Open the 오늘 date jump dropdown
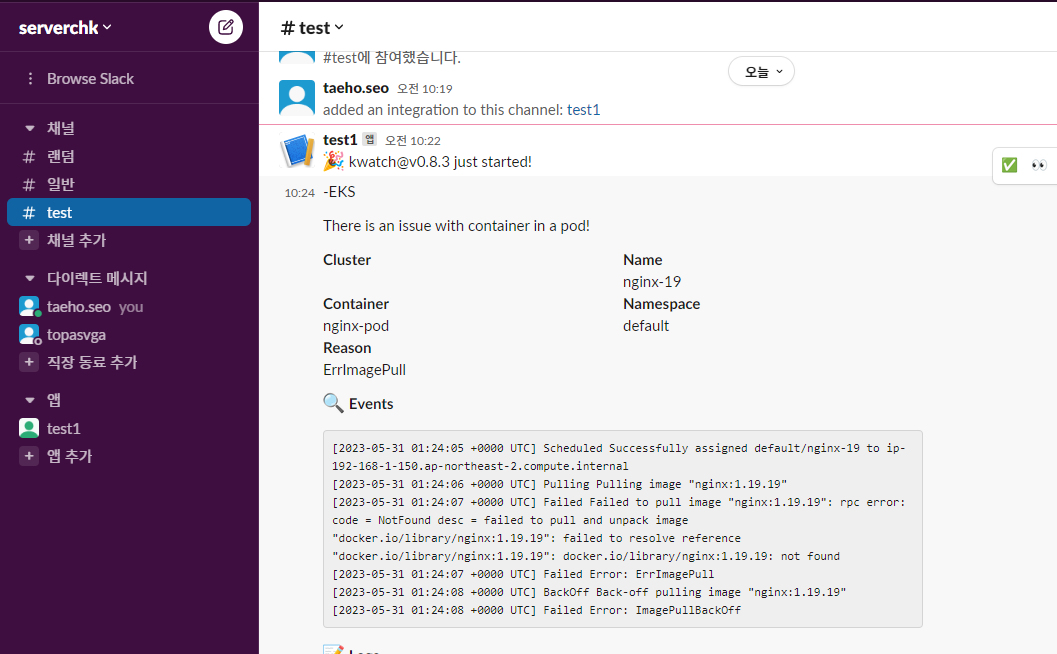The width and height of the screenshot is (1057, 654). (x=761, y=71)
